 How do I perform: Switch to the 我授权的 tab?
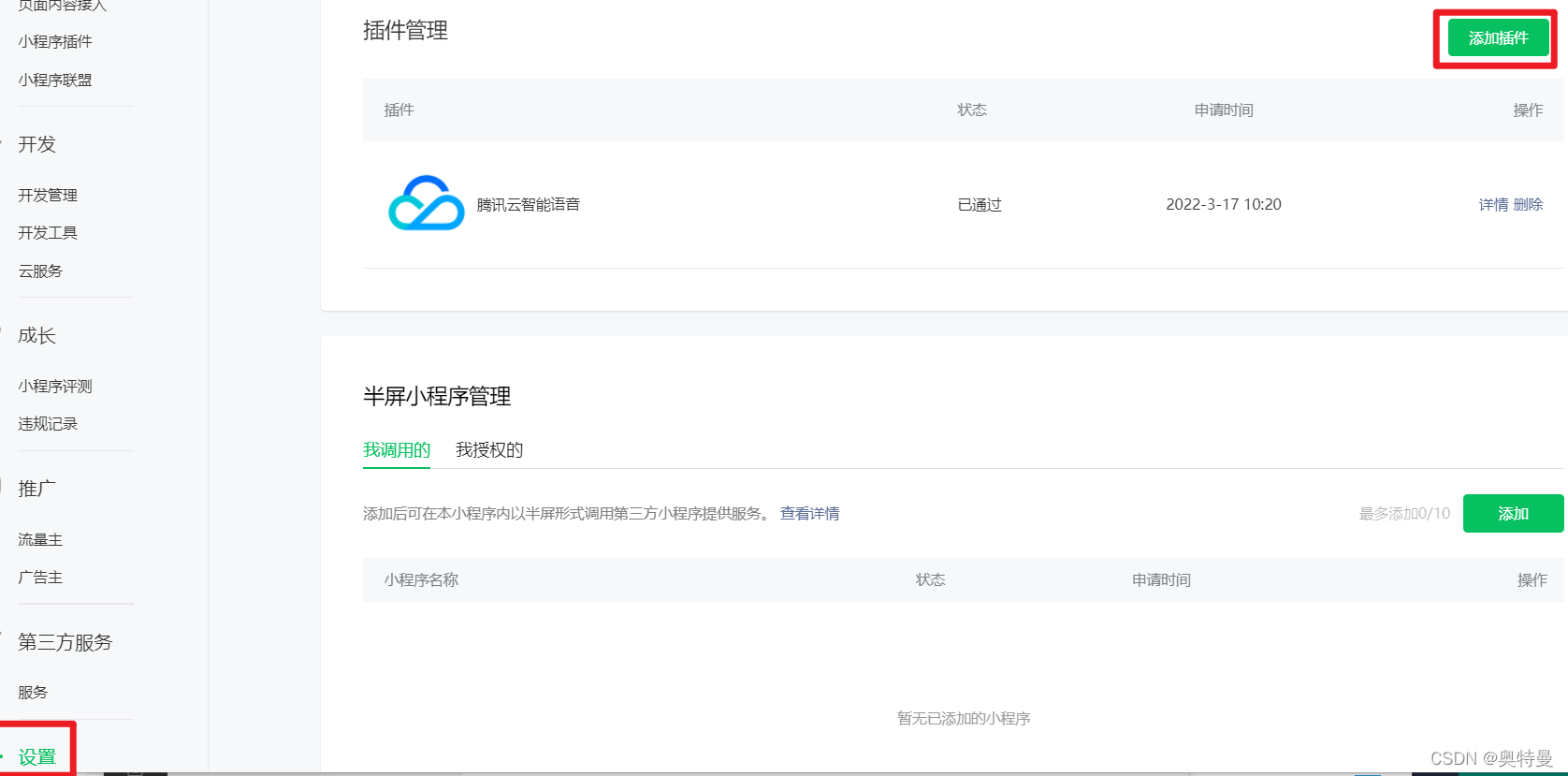coord(489,450)
